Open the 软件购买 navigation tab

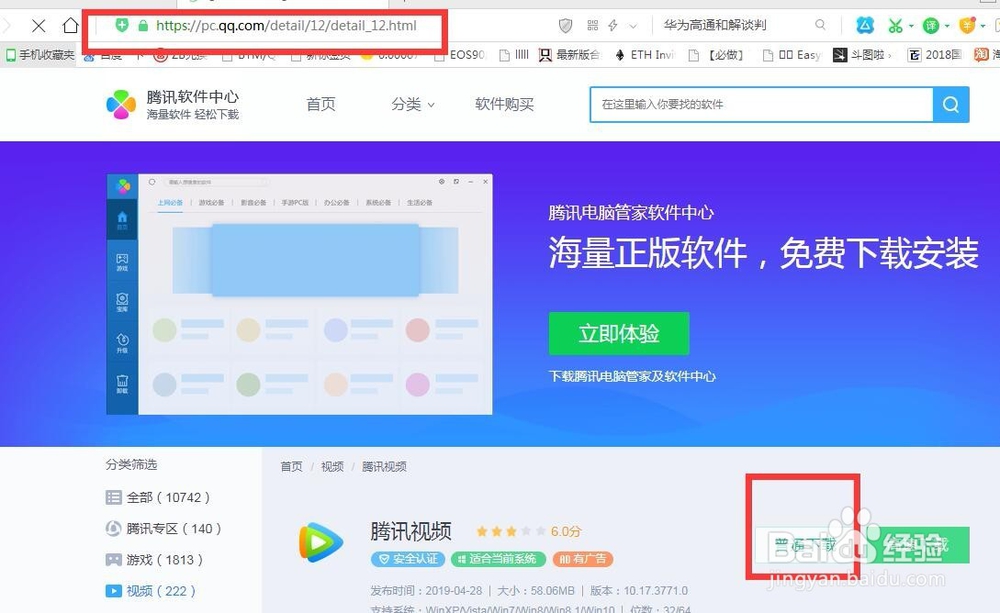point(504,104)
